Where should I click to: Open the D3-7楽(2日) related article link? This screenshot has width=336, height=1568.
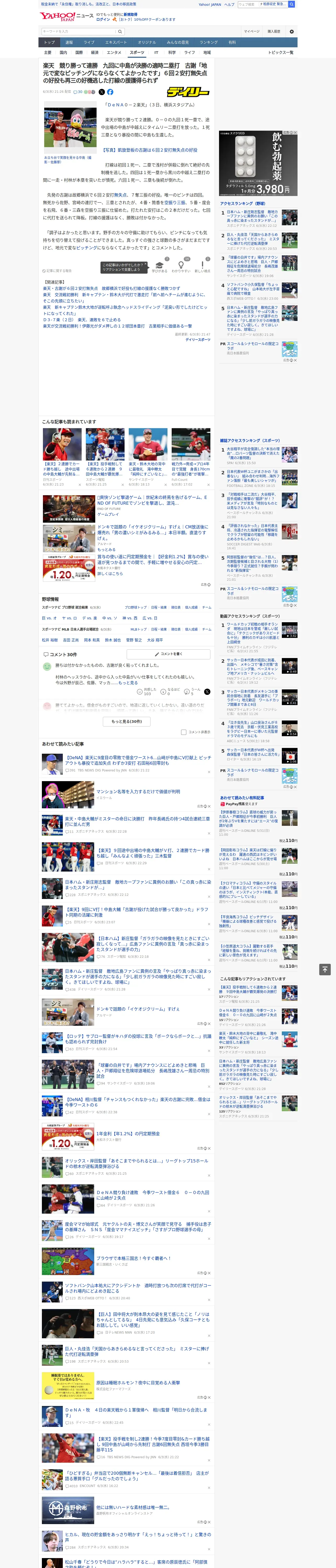pyautogui.click(x=82, y=320)
